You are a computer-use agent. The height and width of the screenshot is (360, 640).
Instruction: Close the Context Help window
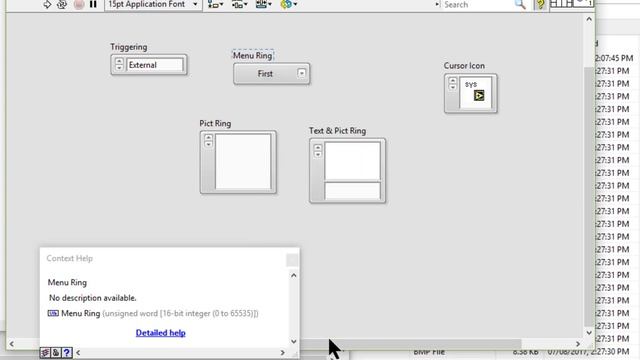[292, 260]
